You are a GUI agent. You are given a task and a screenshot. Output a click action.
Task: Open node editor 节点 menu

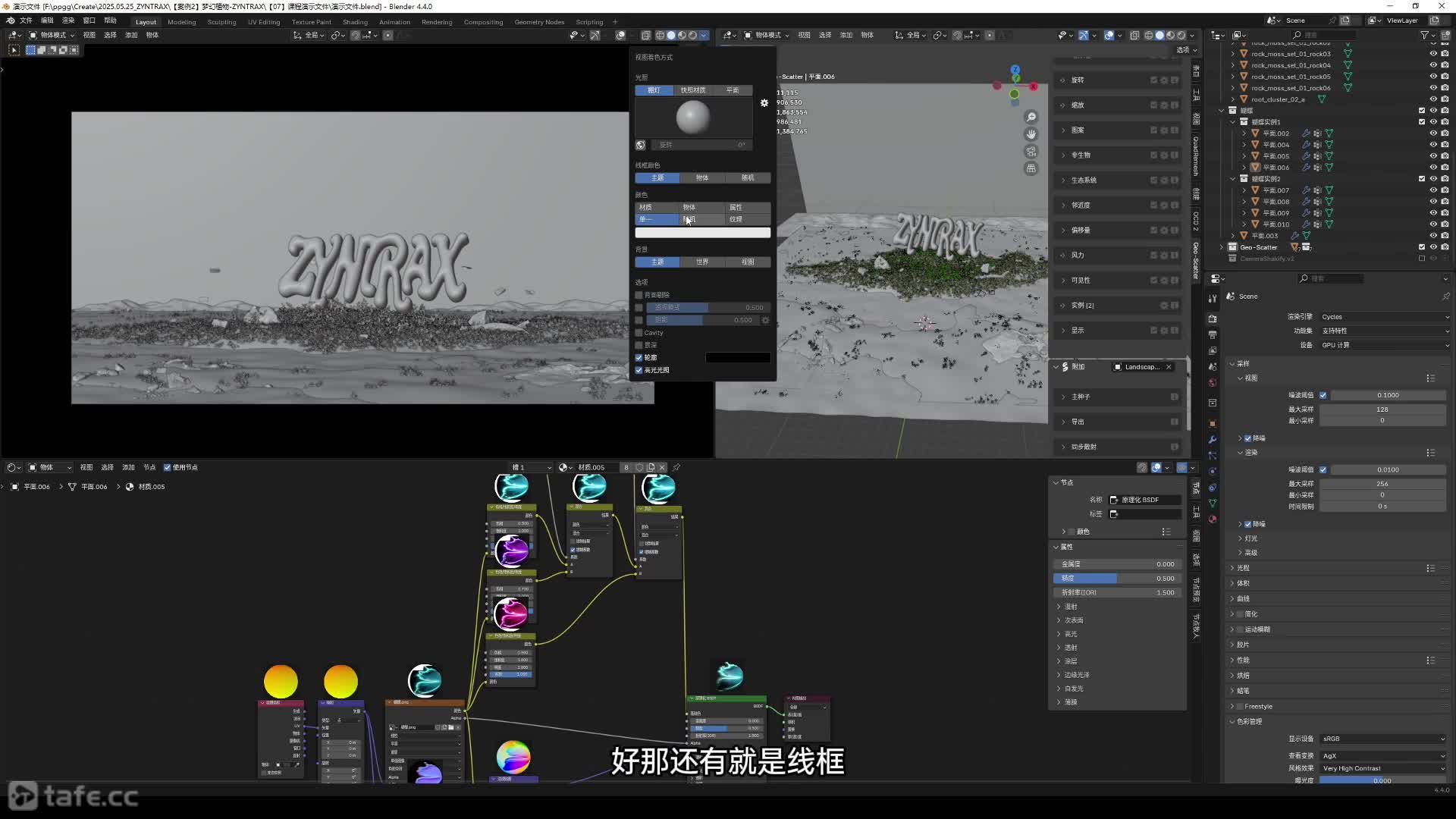tap(149, 467)
